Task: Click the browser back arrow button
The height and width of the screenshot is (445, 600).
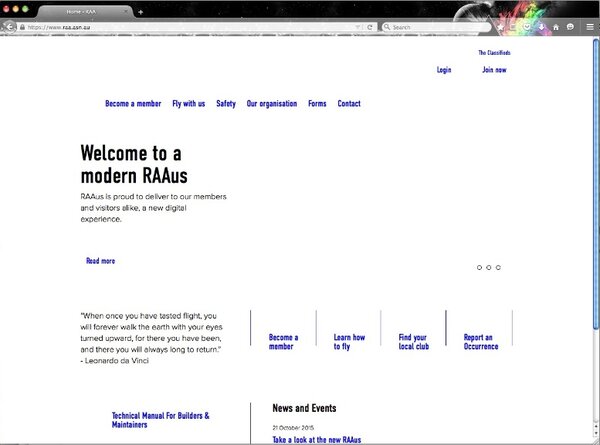Action: 10,27
